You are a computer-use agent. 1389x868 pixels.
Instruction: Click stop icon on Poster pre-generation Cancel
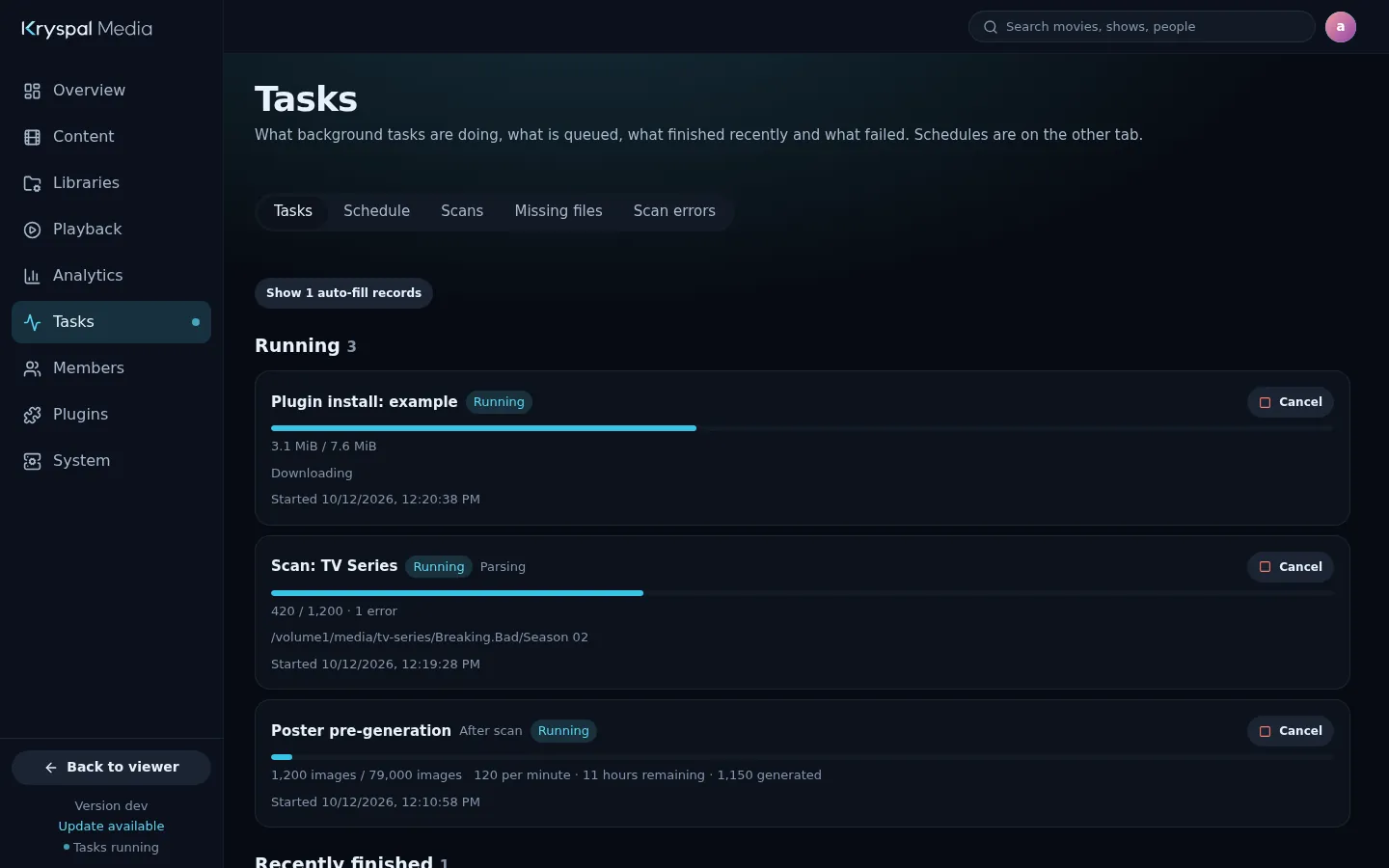1265,731
